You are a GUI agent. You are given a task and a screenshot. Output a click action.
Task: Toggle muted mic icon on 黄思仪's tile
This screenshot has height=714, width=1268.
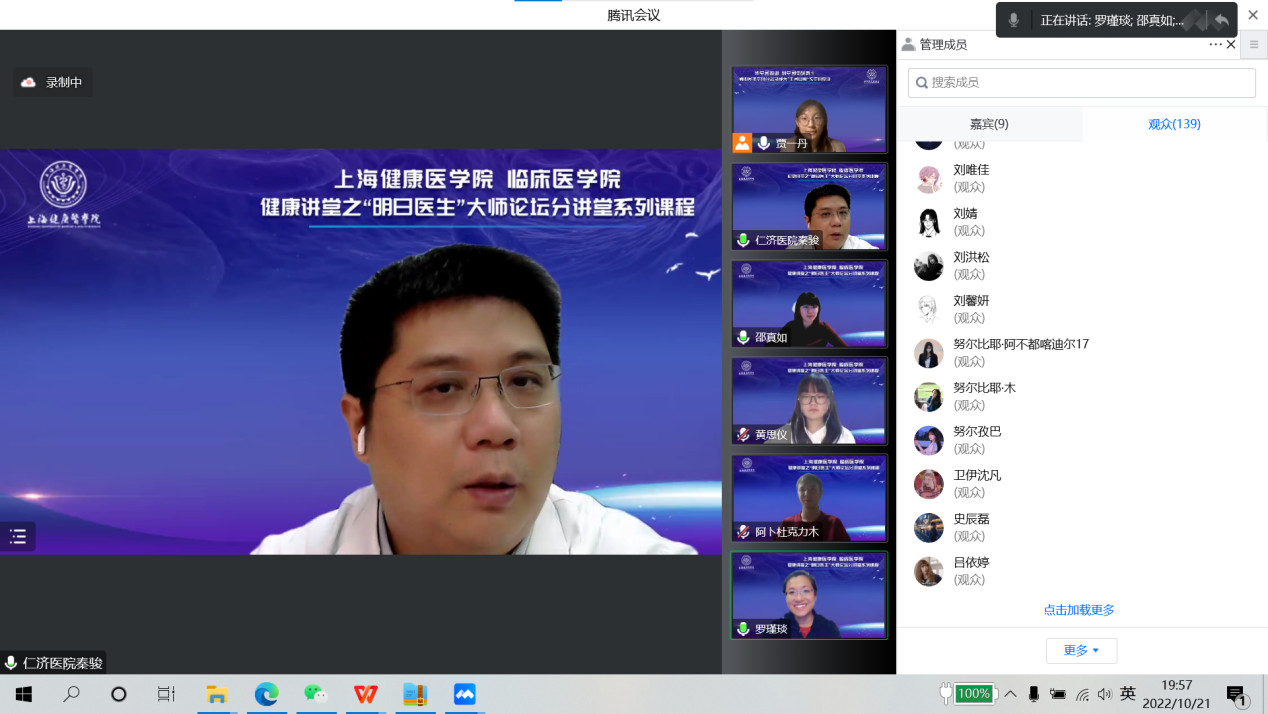(x=743, y=435)
